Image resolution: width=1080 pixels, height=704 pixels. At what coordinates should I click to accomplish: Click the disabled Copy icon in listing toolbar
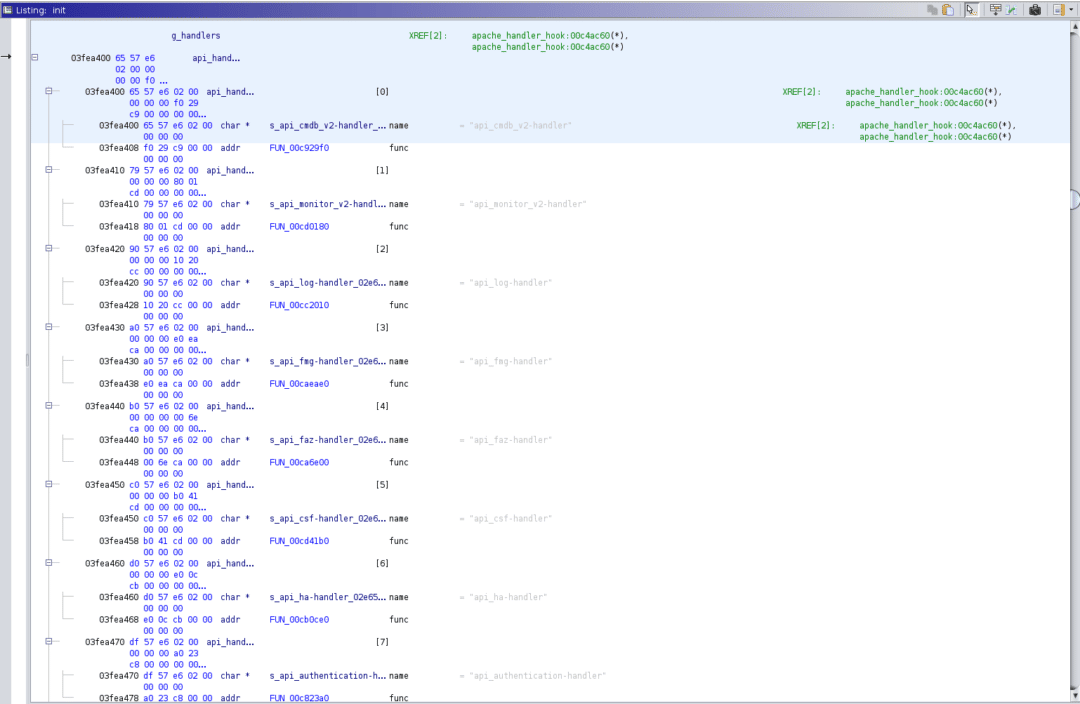coord(932,10)
